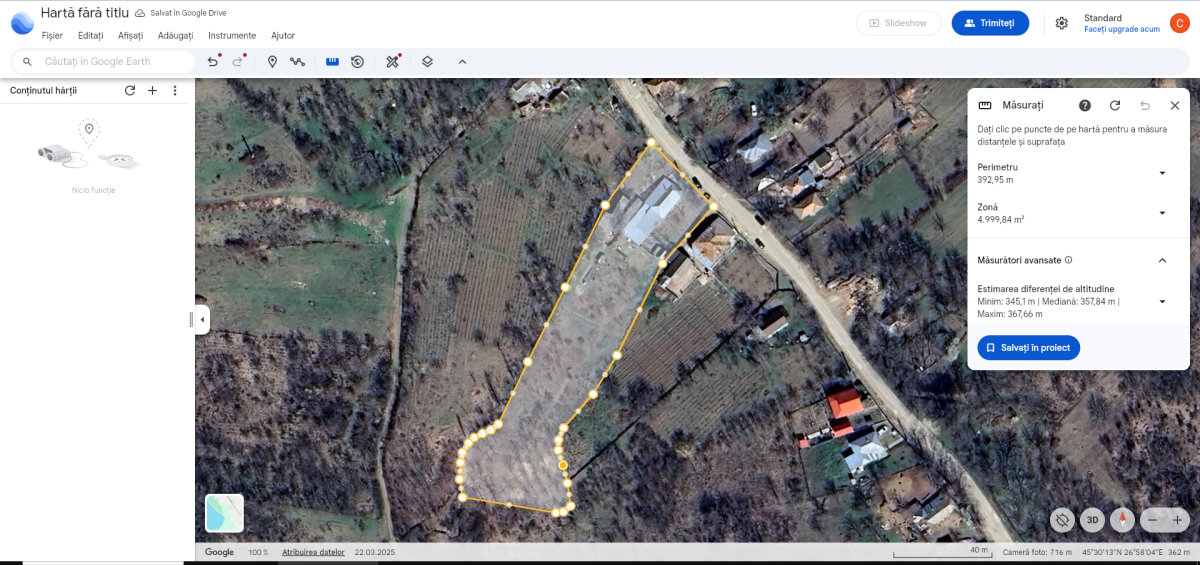Screen dimensions: 1200x565
Task: Open the Adăugați menu
Action: [175, 35]
